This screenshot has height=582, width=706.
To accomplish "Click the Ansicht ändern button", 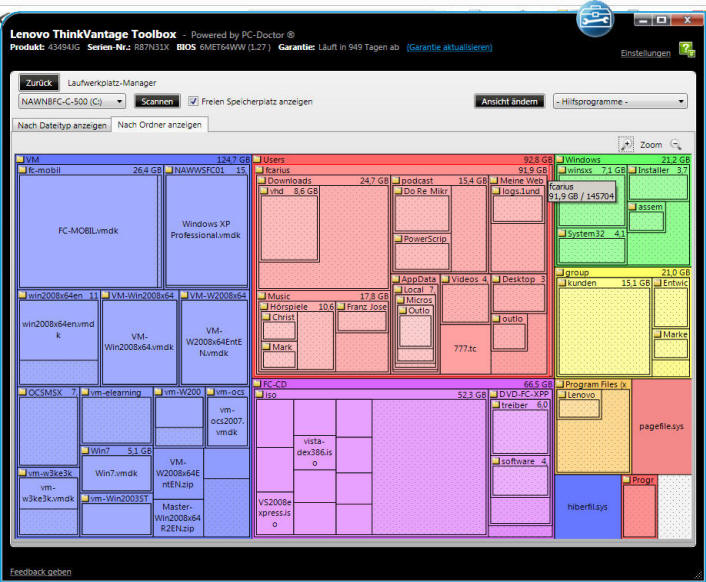I will click(509, 101).
